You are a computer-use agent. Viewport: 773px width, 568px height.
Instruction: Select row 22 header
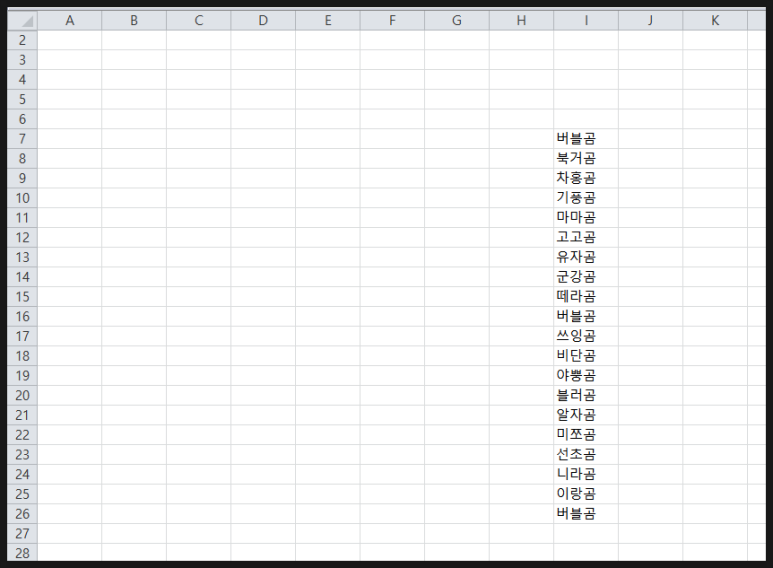22,434
